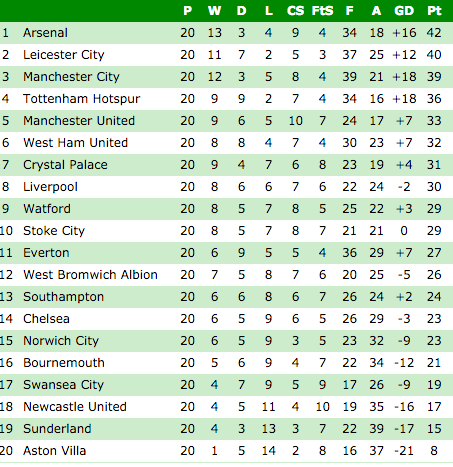Image resolution: width=453 pixels, height=467 pixels.
Task: Select Crystal Palace row name
Action: (65, 165)
